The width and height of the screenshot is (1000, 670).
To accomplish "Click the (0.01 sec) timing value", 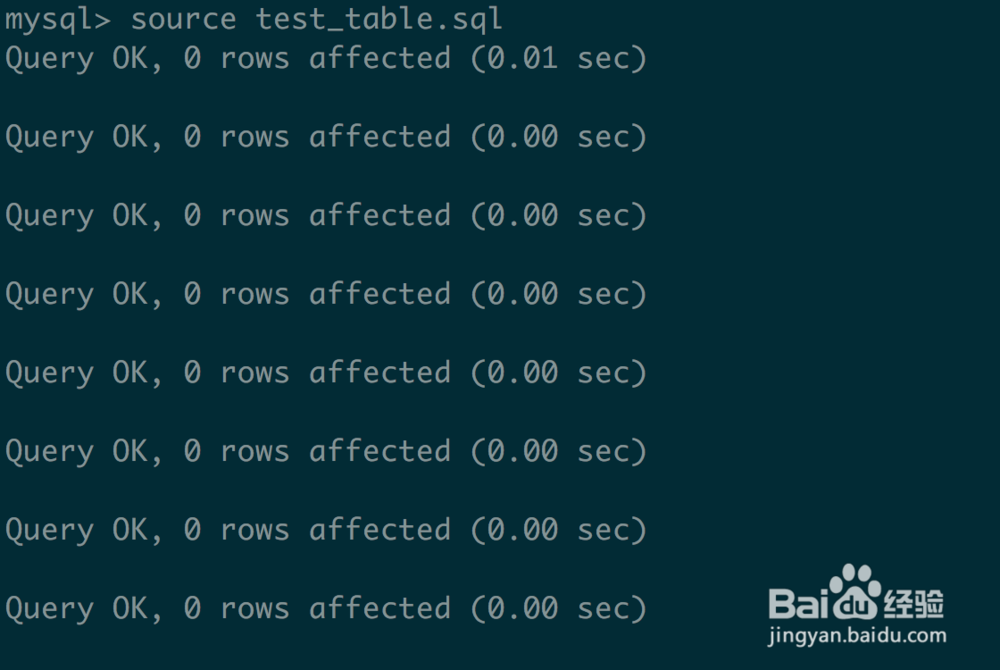I will [x=558, y=59].
